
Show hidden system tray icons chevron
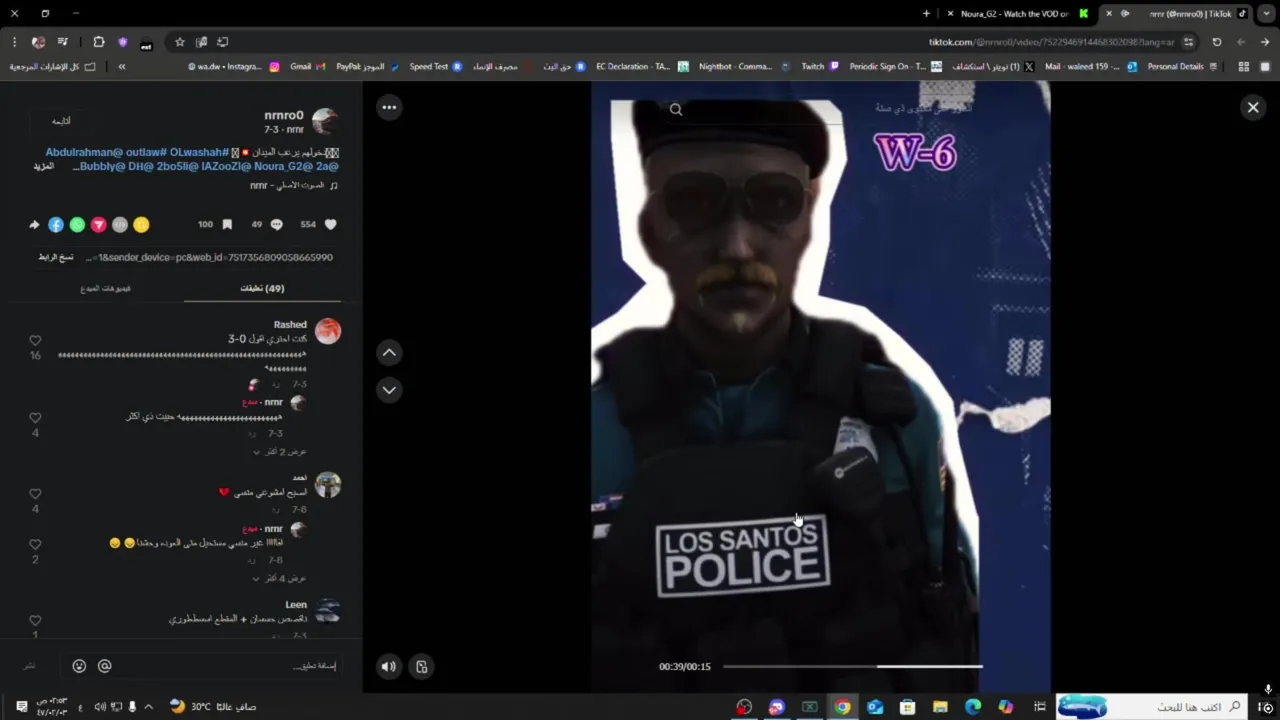point(149,707)
